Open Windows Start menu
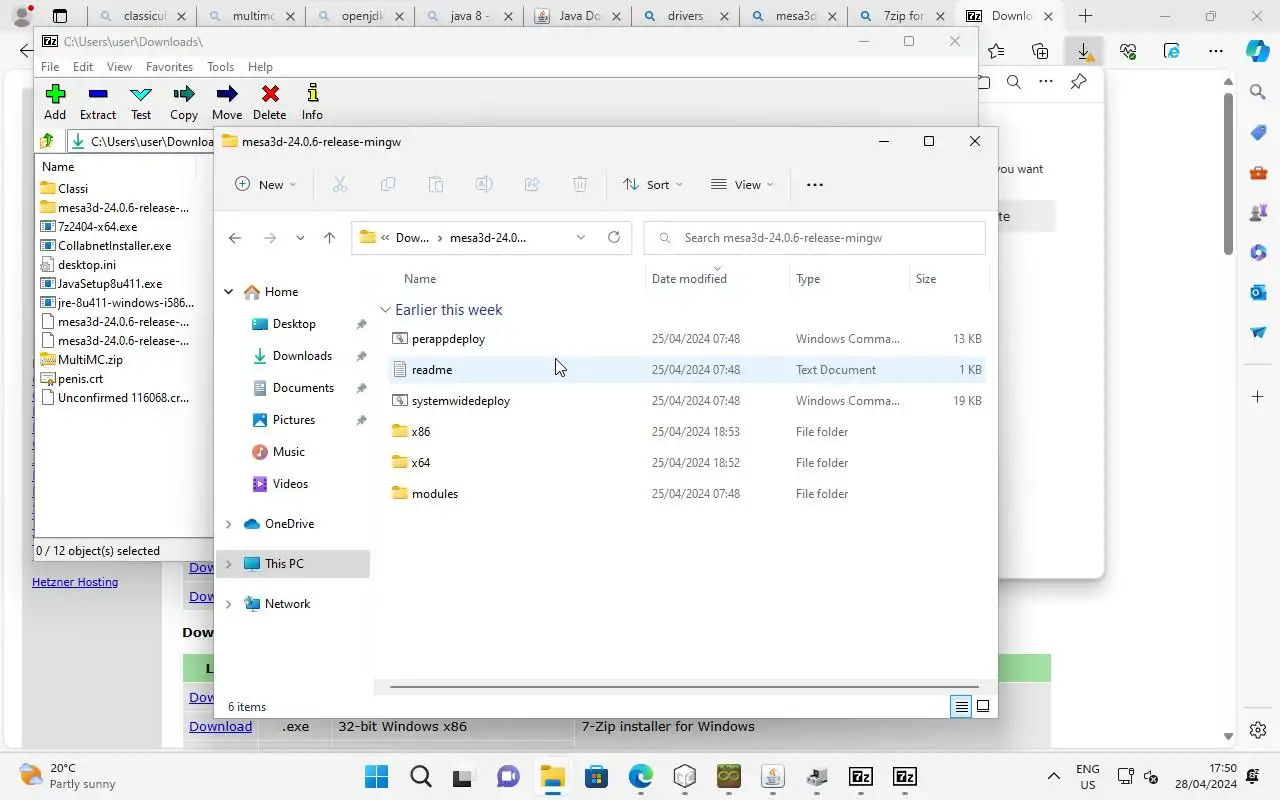Viewport: 1280px width, 800px height. click(x=377, y=776)
